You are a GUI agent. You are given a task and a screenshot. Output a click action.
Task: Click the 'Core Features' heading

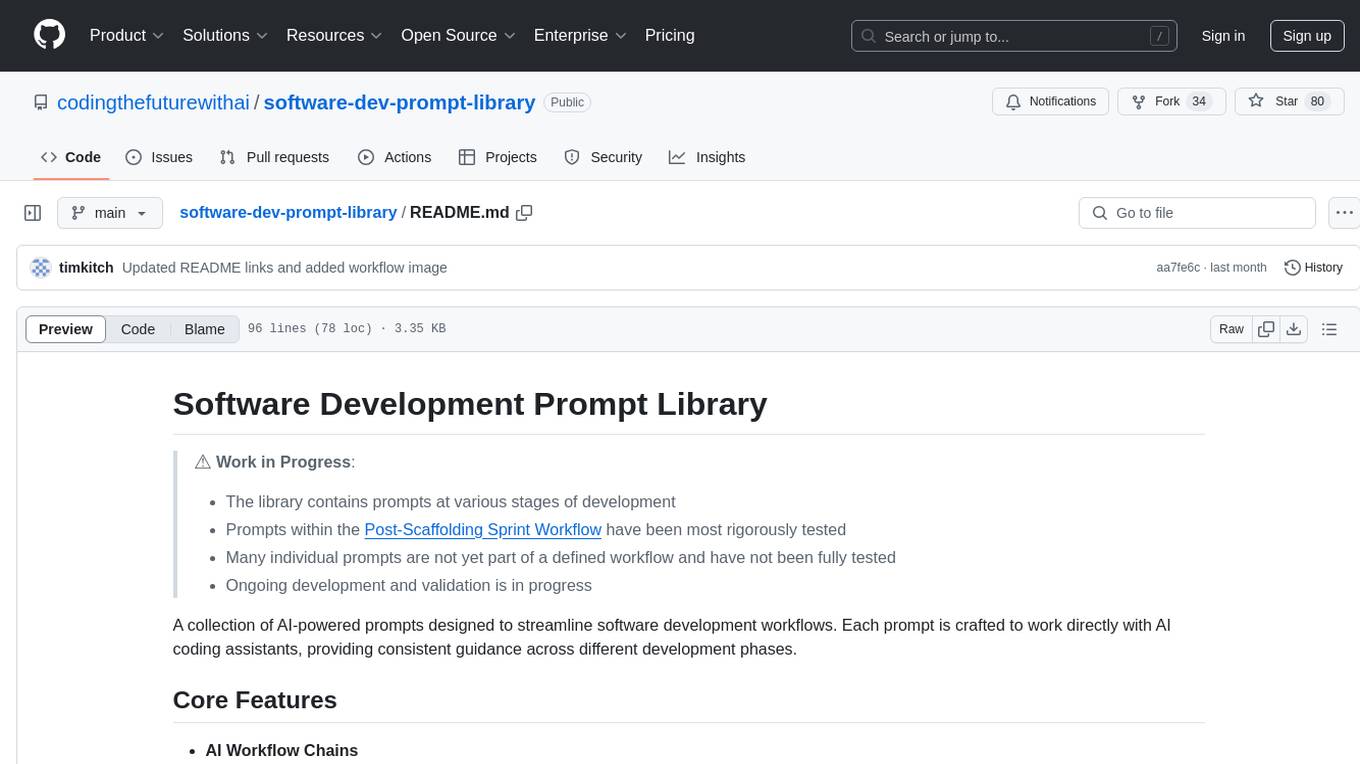pyautogui.click(x=255, y=700)
